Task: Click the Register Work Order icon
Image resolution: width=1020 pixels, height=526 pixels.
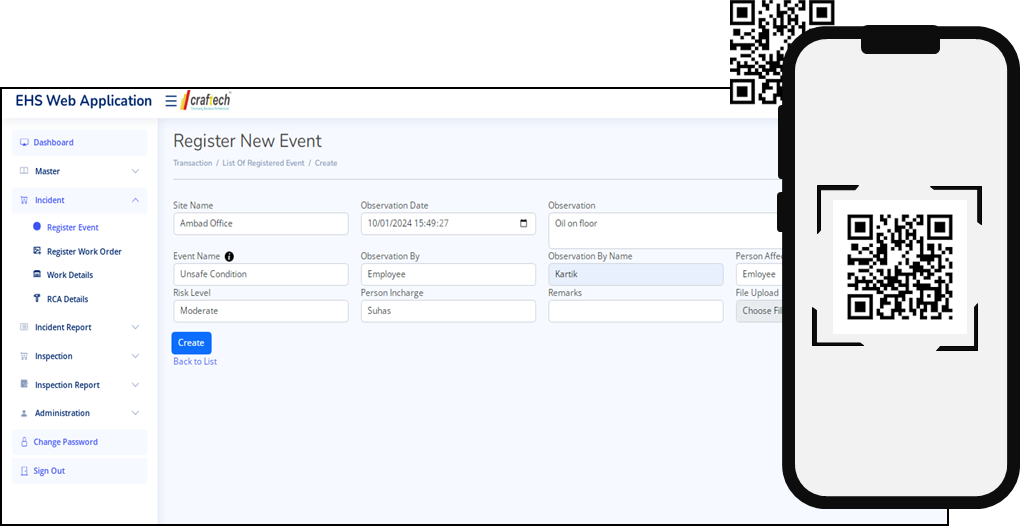Action: 37,251
